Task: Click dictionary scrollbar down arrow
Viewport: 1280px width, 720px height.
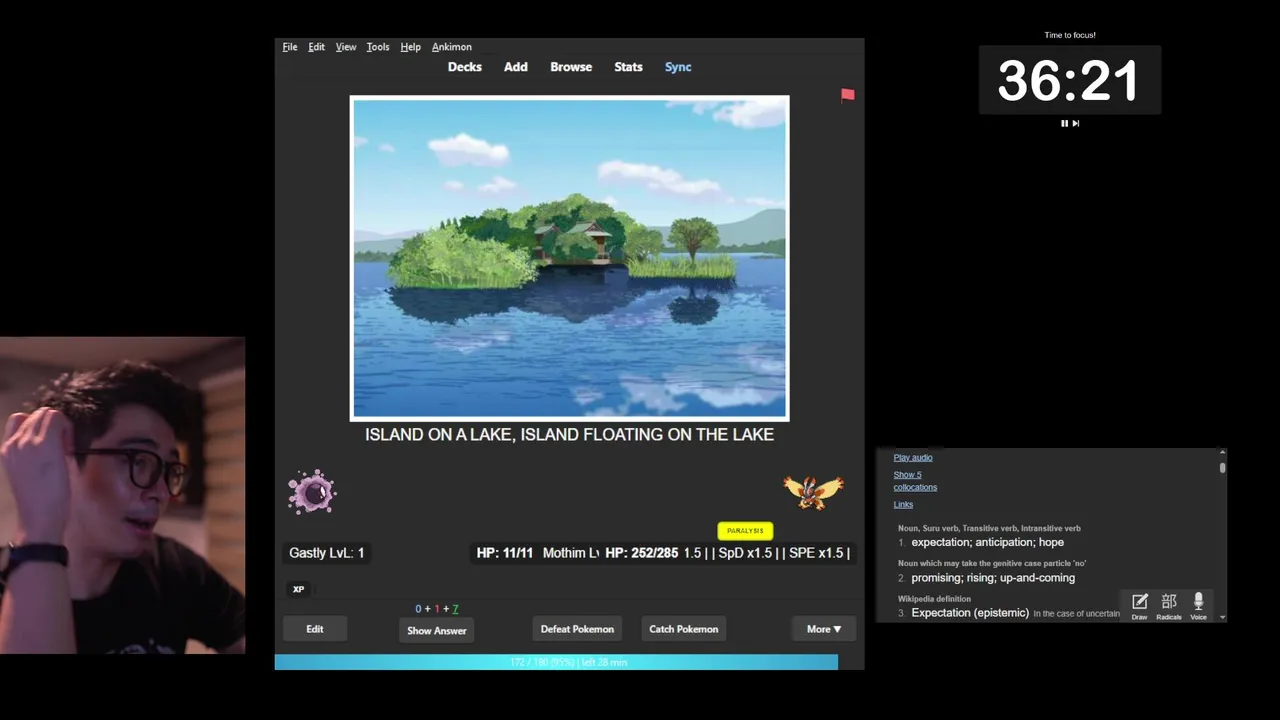Action: pos(1222,617)
